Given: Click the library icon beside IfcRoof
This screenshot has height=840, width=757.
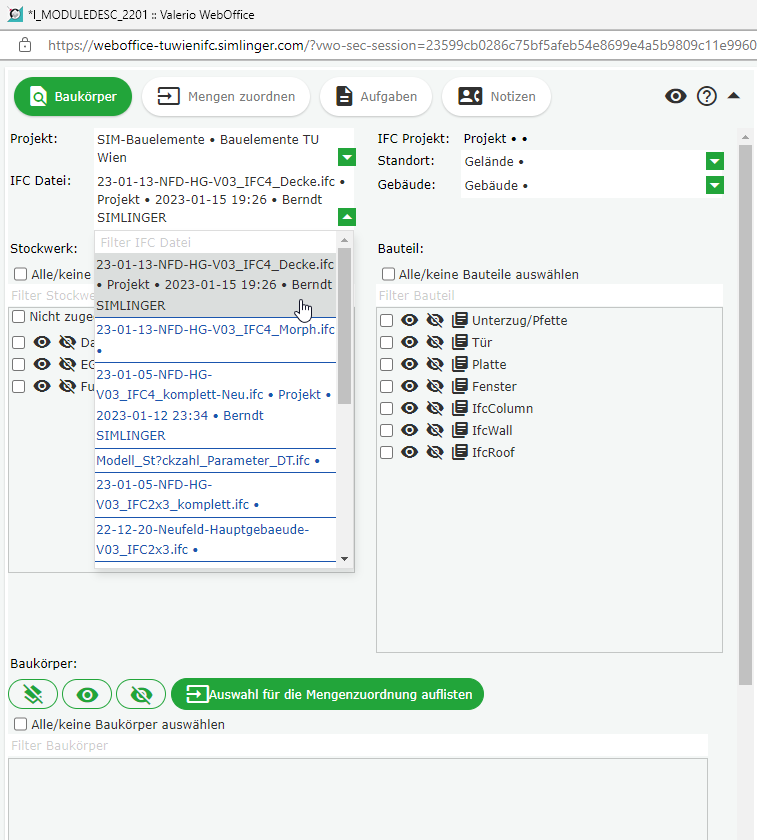Looking at the screenshot, I should 460,452.
